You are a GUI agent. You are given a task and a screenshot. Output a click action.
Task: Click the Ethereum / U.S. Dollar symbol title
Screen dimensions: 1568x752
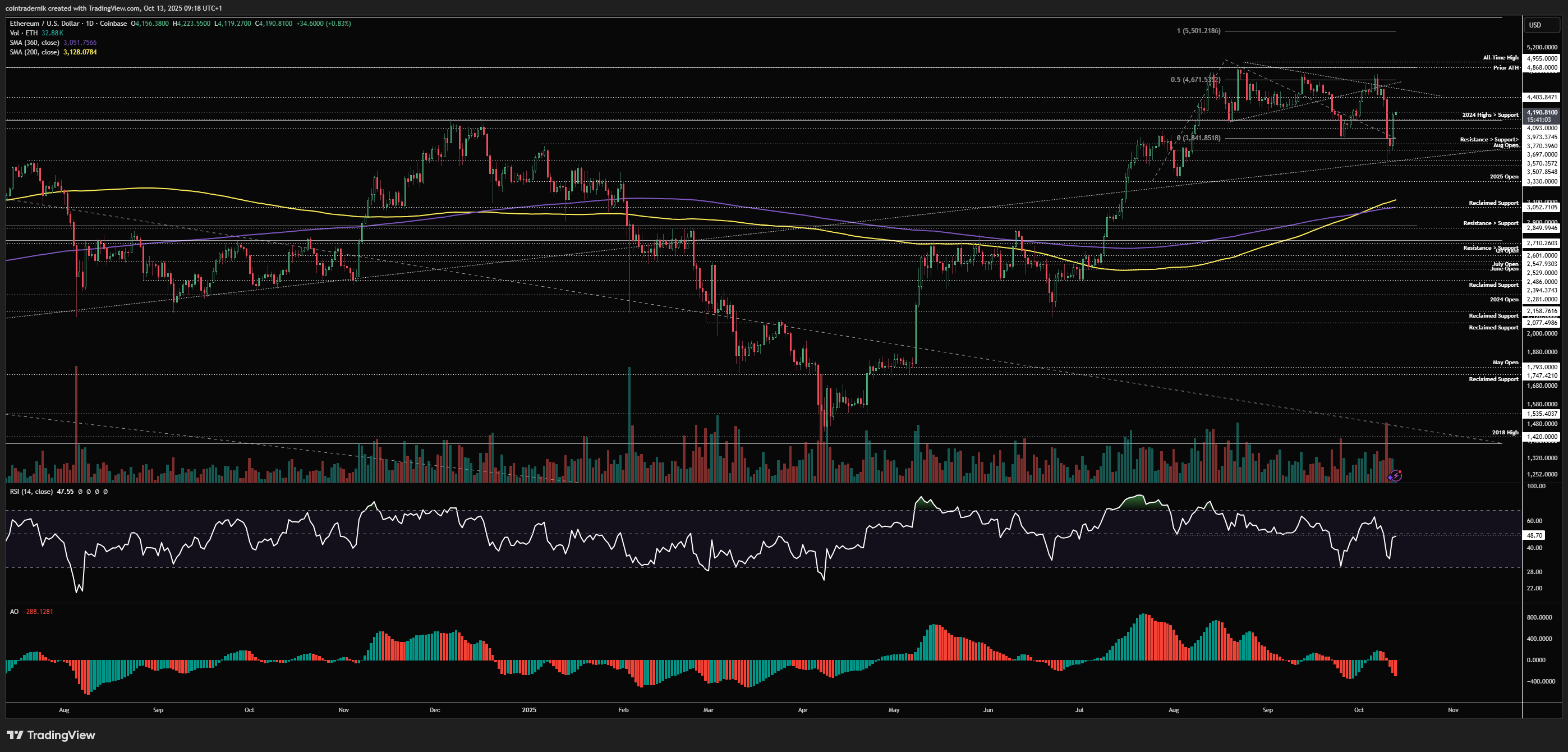44,24
